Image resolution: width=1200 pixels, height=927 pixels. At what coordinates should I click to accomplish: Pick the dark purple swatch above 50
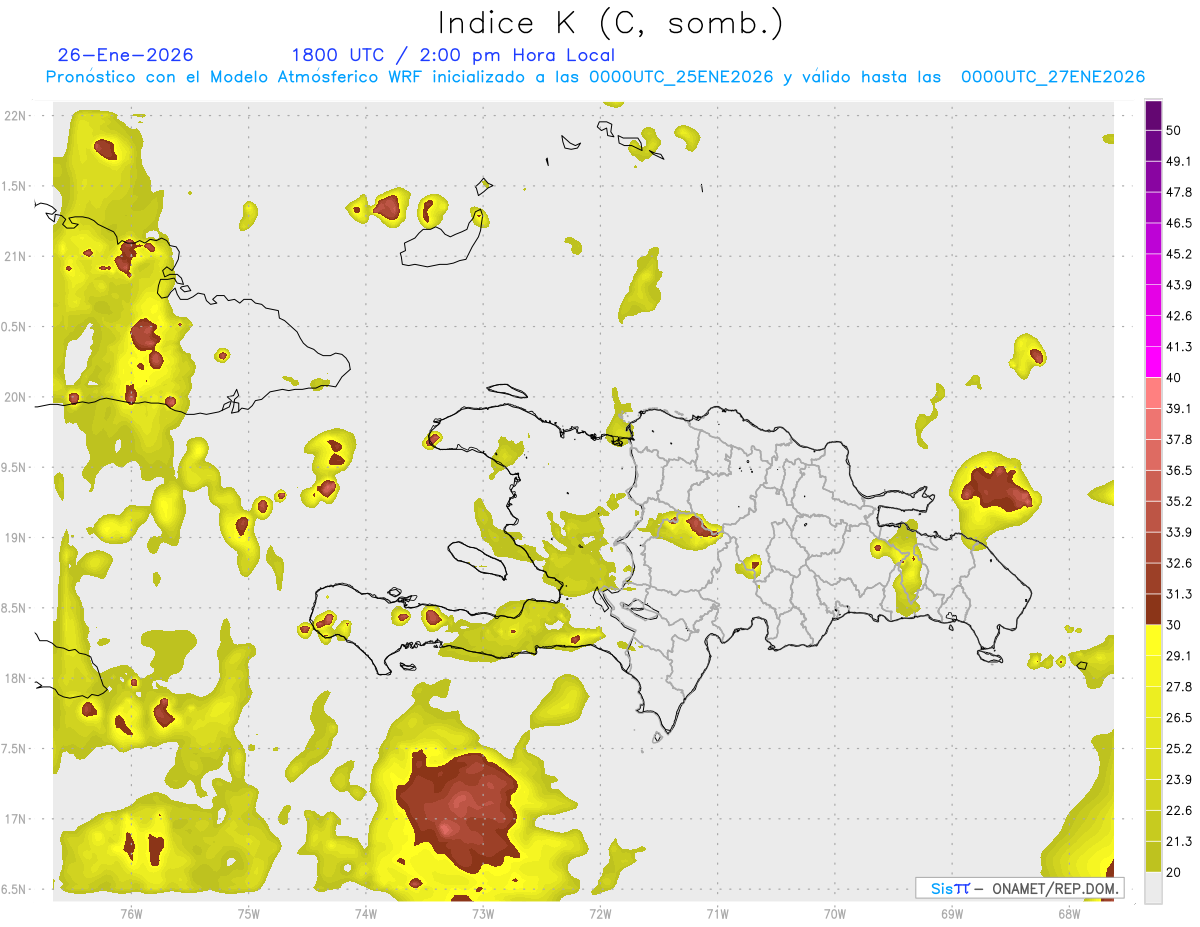coord(1153,115)
